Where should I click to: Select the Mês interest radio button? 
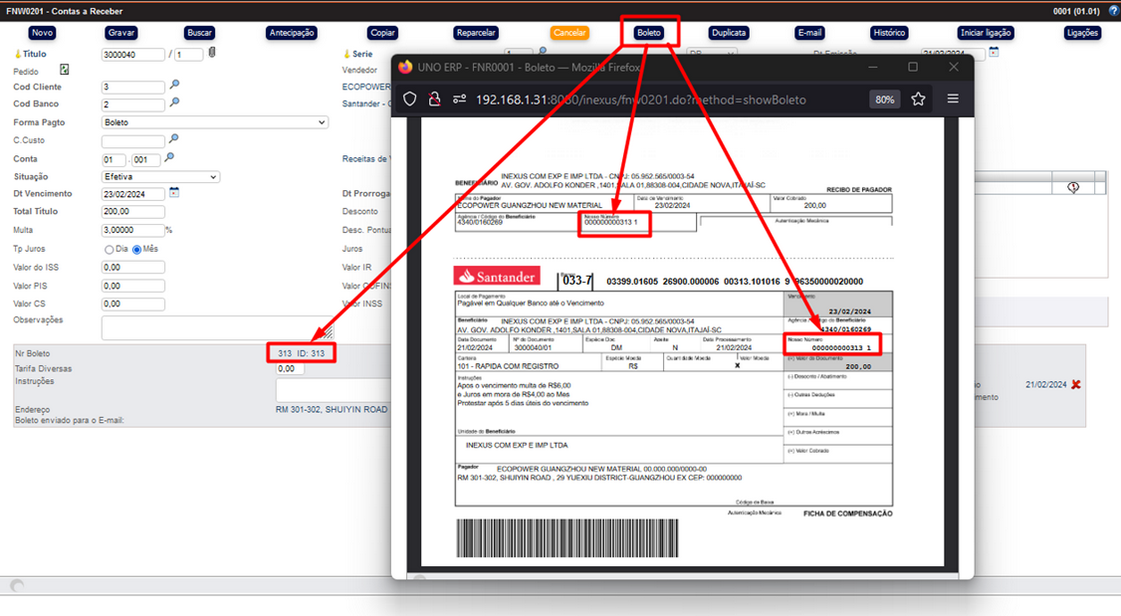pyautogui.click(x=137, y=249)
